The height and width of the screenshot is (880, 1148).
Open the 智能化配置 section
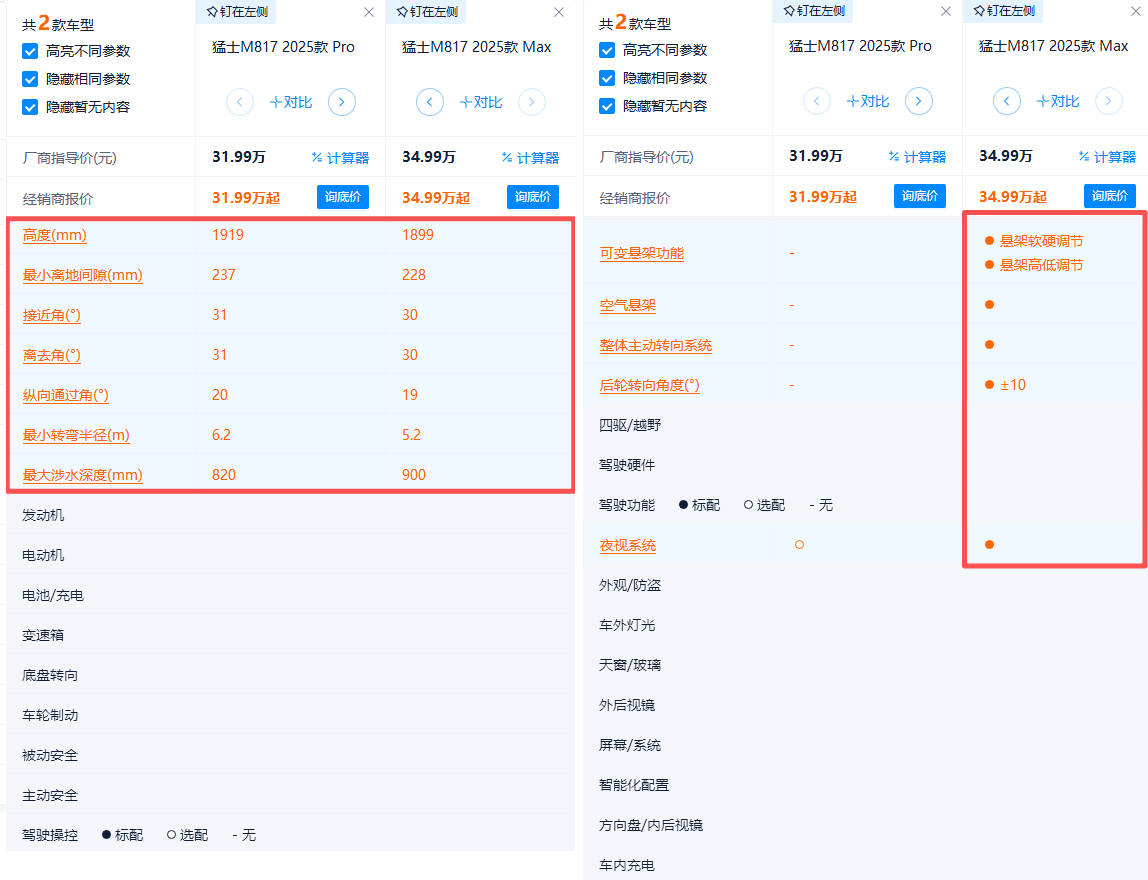(x=634, y=785)
